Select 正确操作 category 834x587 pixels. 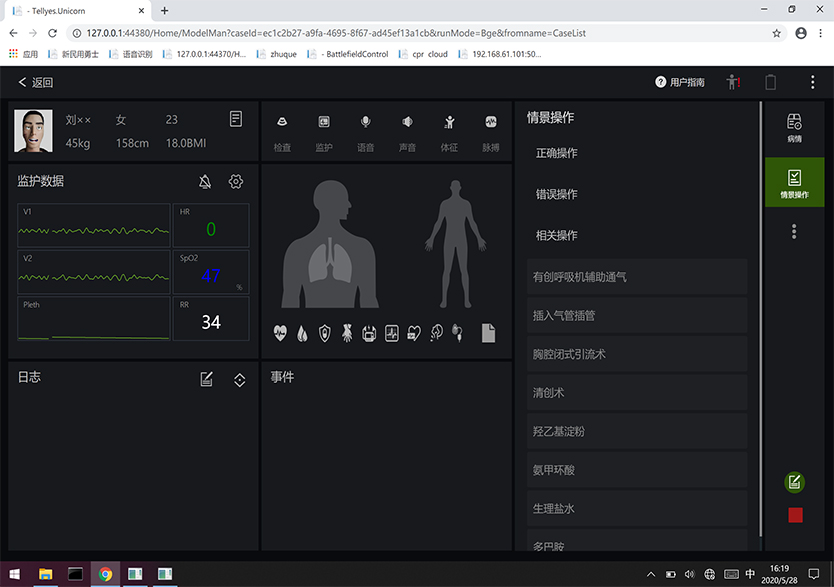pyautogui.click(x=556, y=153)
